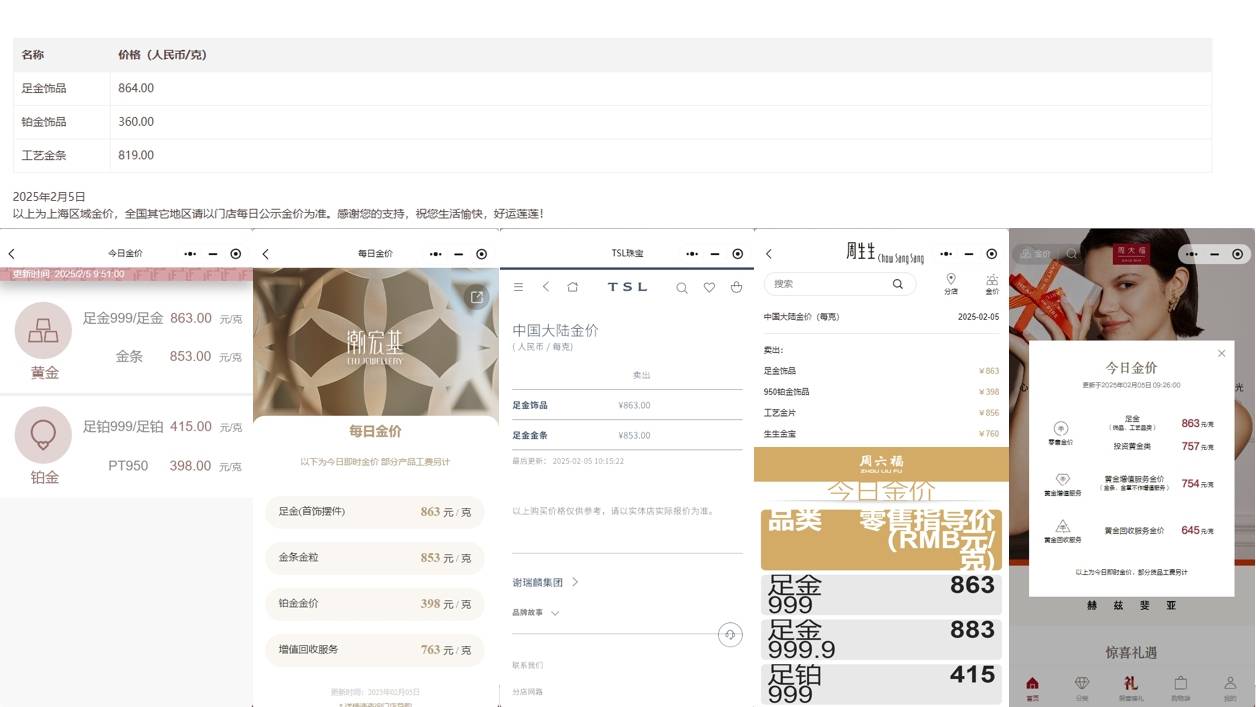Screen dimensions: 1256x707
Task: Click 黄金回收服务 icon in popup
Action: [1063, 526]
